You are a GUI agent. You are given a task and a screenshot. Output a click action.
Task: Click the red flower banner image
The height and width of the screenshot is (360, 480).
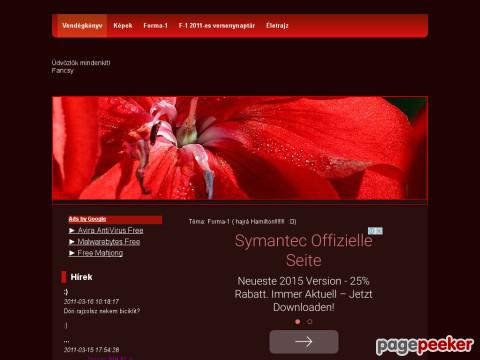240,148
